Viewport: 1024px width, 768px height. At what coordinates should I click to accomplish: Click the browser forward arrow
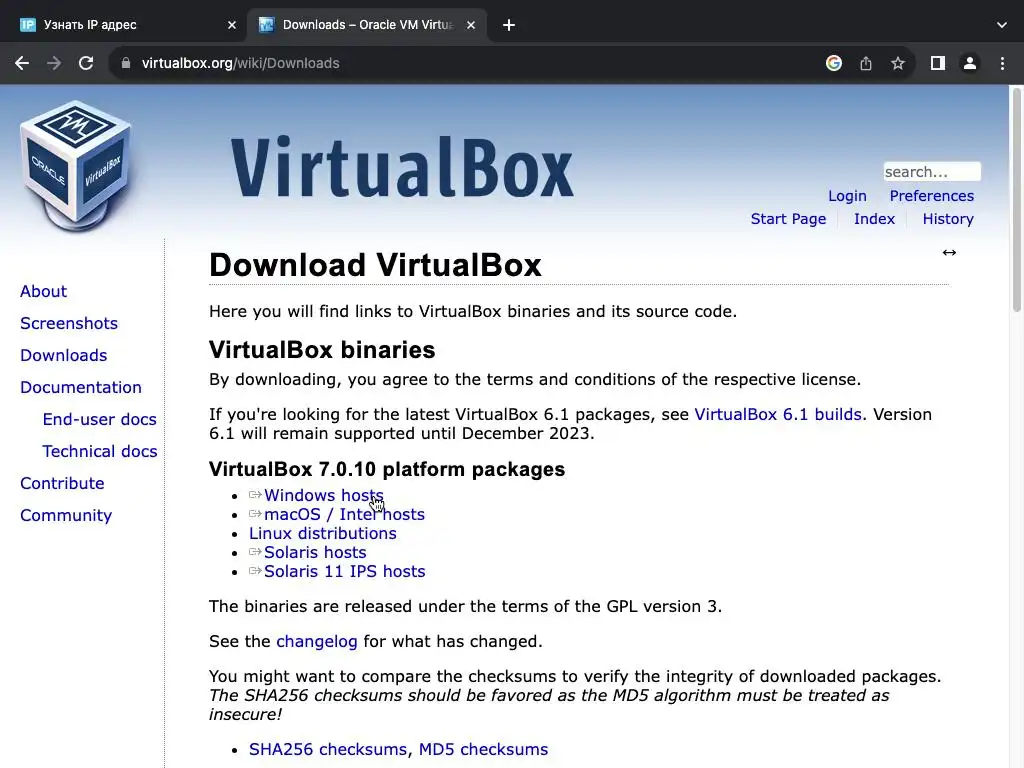tap(54, 63)
